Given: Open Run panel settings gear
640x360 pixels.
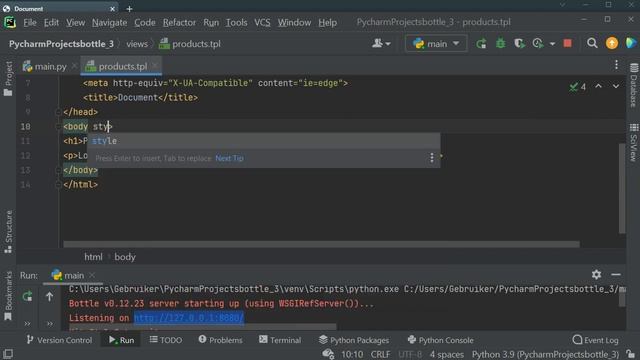Looking at the screenshot, I should tap(596, 275).
